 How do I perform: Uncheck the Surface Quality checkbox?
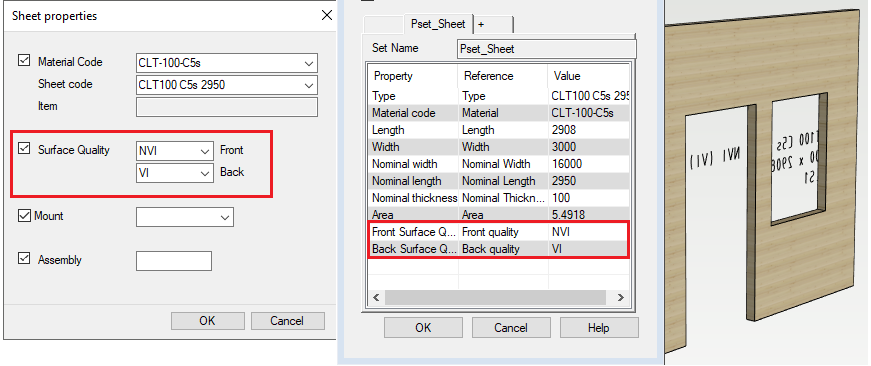[24, 149]
